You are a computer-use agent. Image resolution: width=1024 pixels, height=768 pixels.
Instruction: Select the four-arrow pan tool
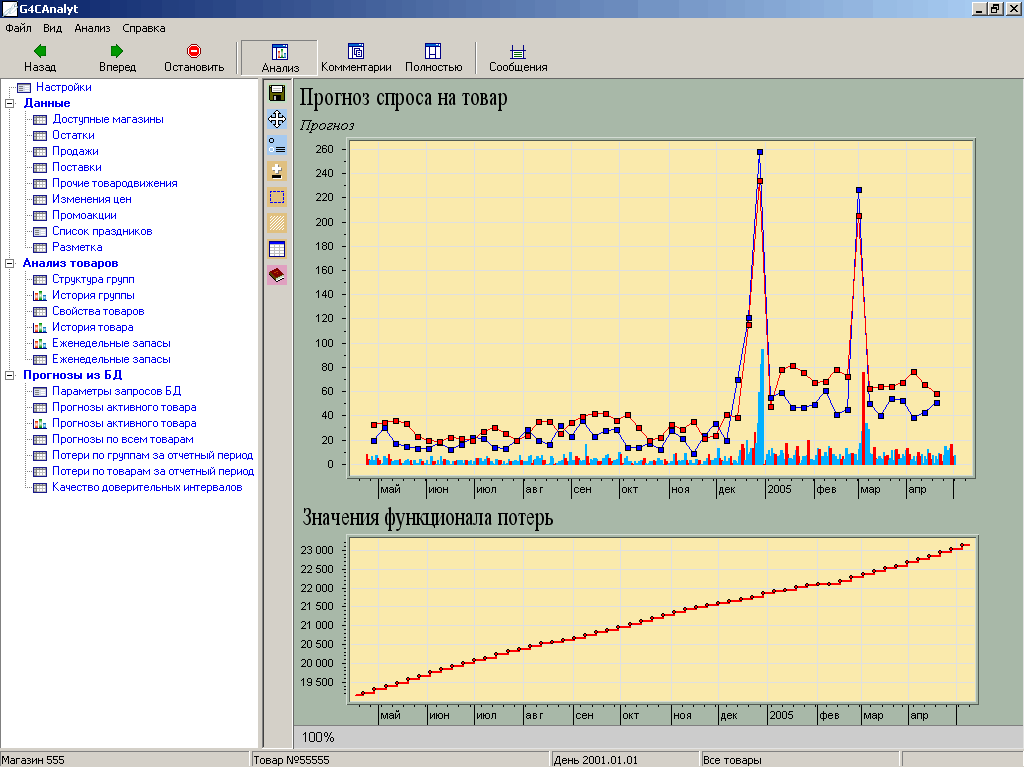coord(277,119)
